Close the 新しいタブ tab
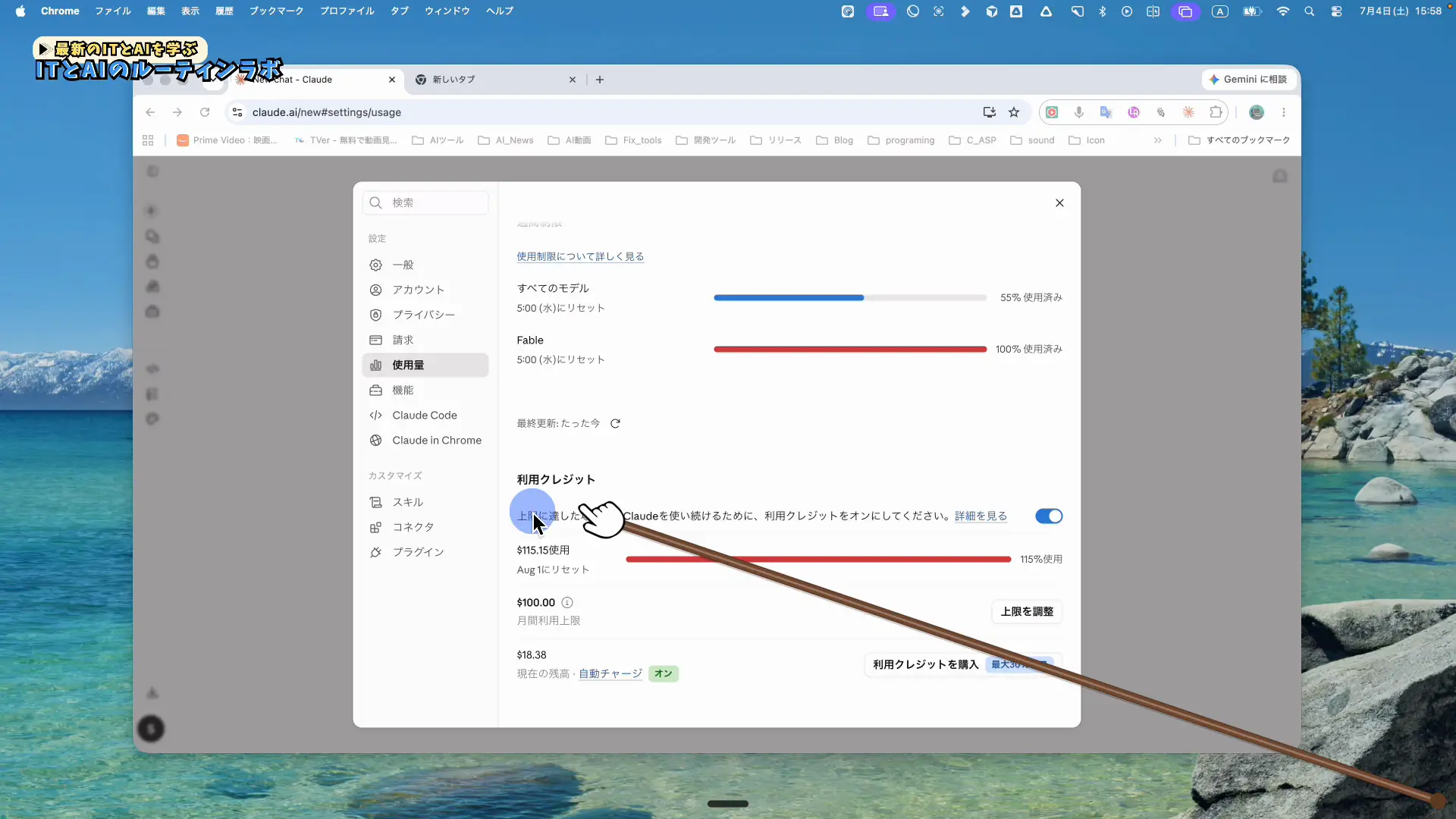This screenshot has width=1456, height=819. tap(573, 80)
